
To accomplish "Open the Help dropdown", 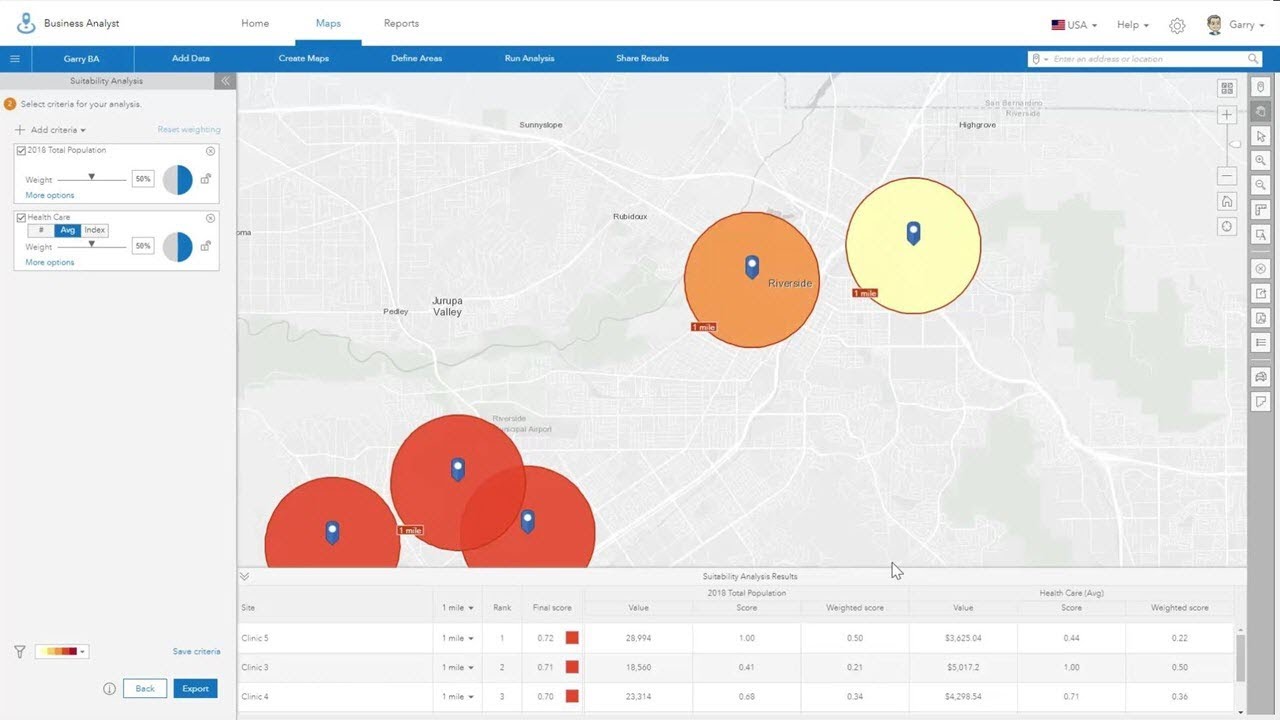I will point(1133,25).
